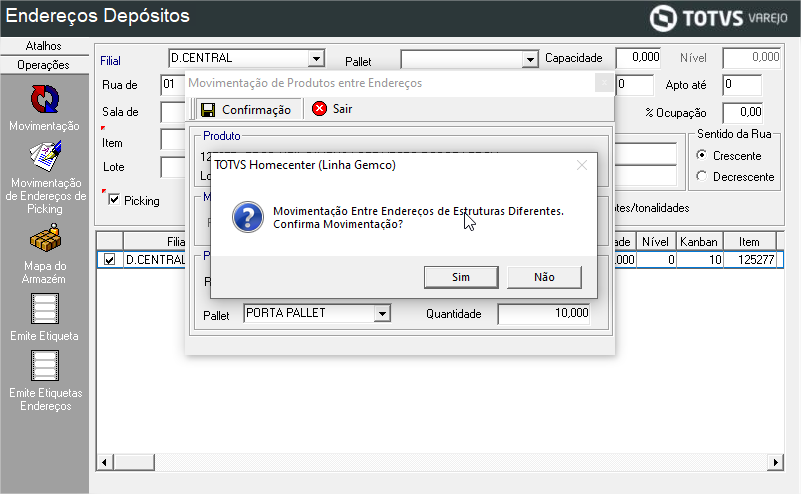Open Mapa do Armazém icon
Viewport: 801px width, 494px height.
45,238
